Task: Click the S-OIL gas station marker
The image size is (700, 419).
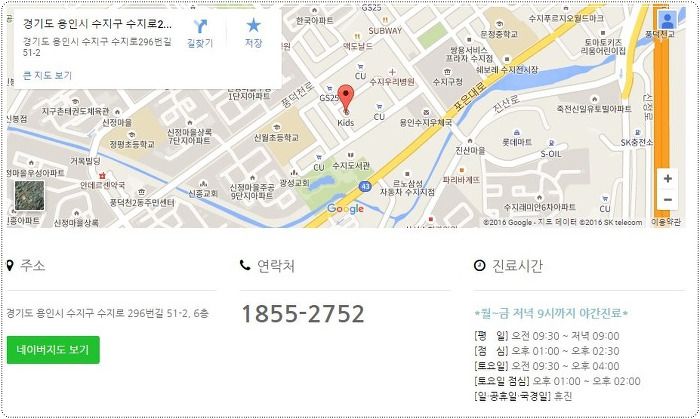Action: pyautogui.click(x=551, y=143)
